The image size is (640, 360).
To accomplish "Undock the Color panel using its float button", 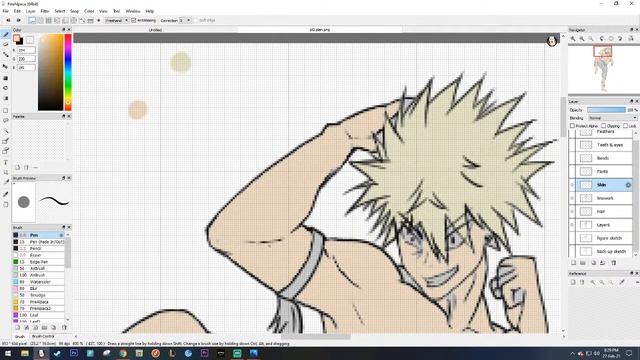I will point(64,30).
